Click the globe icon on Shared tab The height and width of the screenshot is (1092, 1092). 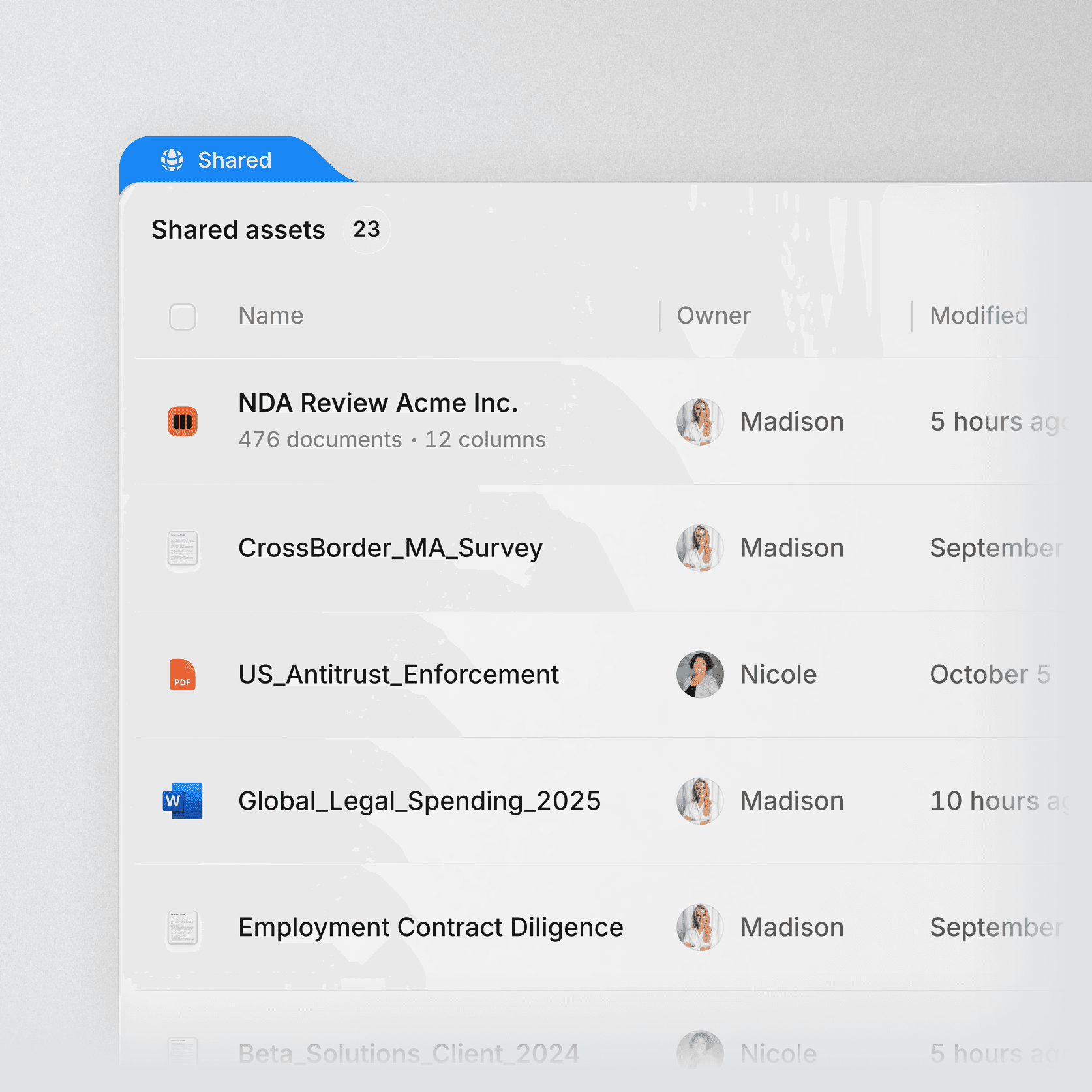tap(172, 160)
